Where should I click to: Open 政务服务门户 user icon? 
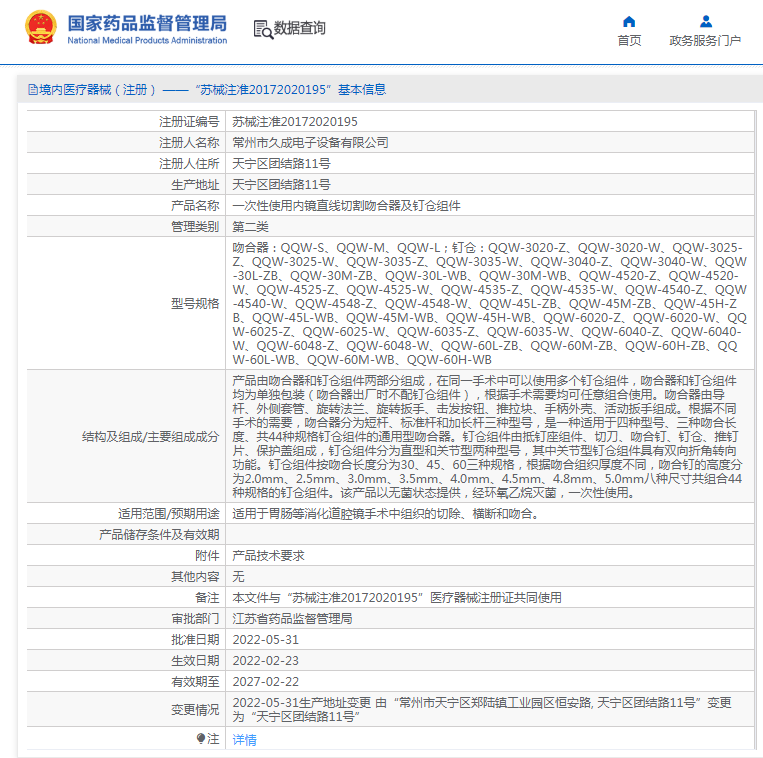tap(706, 21)
